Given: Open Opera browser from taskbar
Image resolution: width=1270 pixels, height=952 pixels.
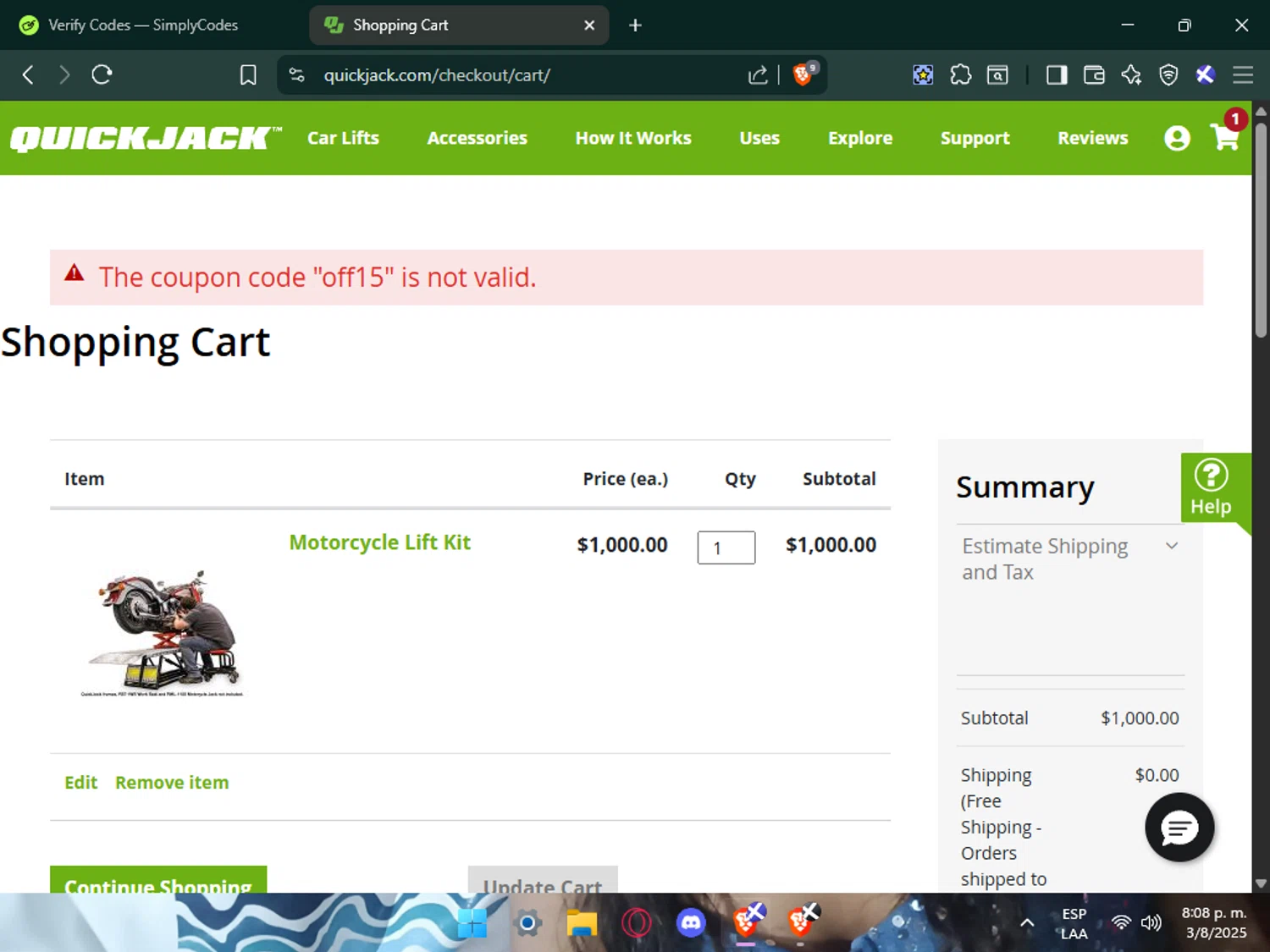Looking at the screenshot, I should [636, 922].
